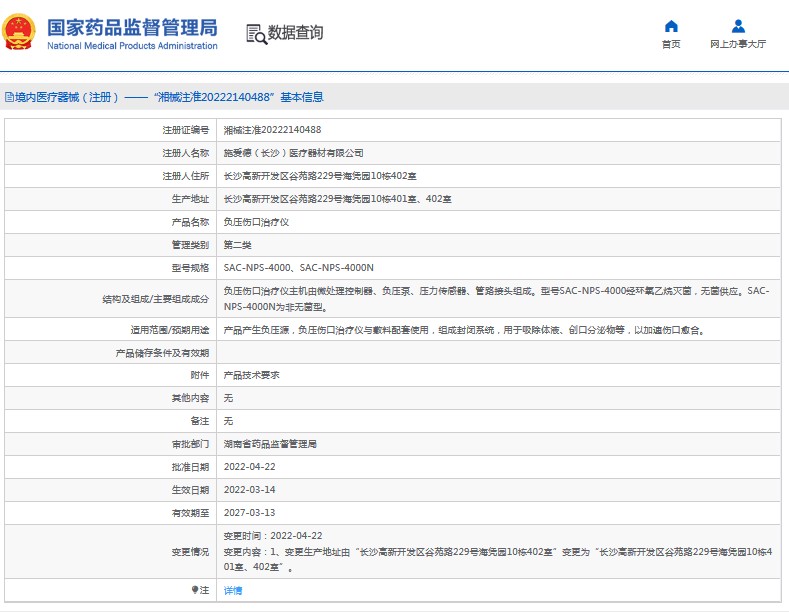Click the 首页 label
The width and height of the screenshot is (789, 612).
(671, 44)
